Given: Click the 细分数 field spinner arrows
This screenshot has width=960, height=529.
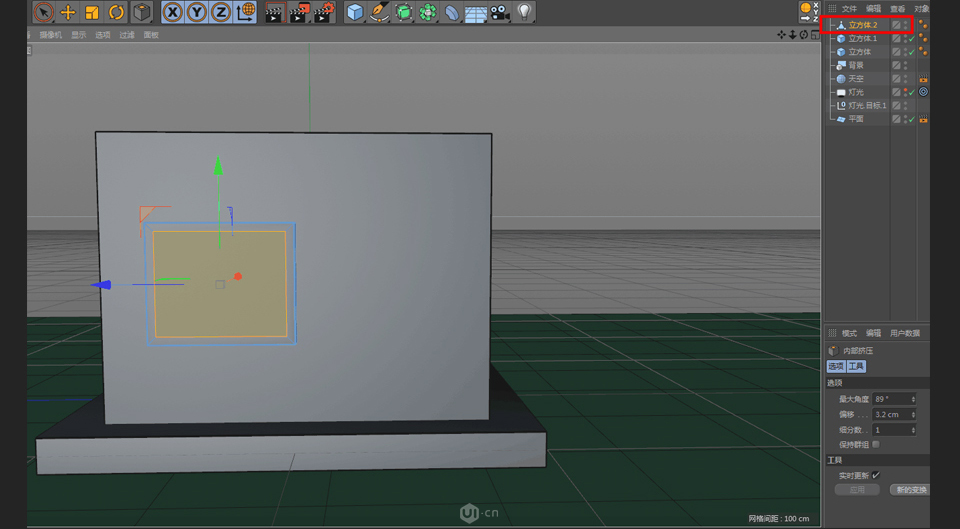Looking at the screenshot, I should pyautogui.click(x=913, y=430).
